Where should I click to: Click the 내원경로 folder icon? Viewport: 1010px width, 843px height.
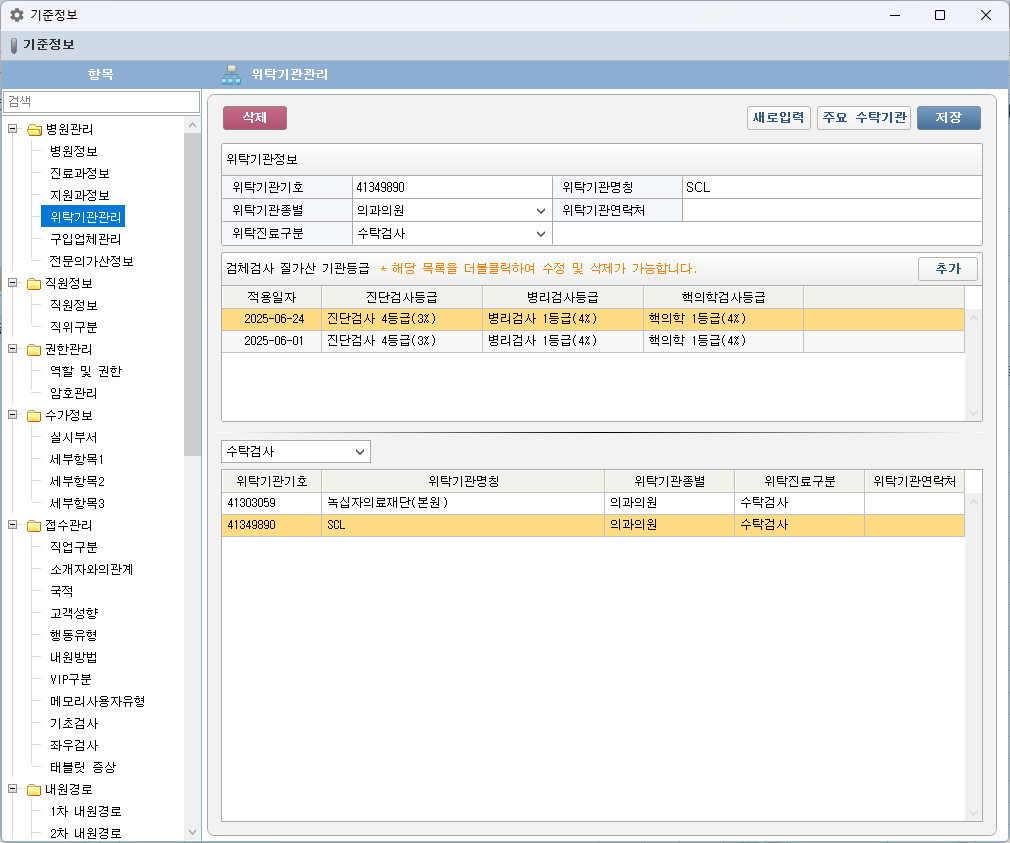[34, 790]
